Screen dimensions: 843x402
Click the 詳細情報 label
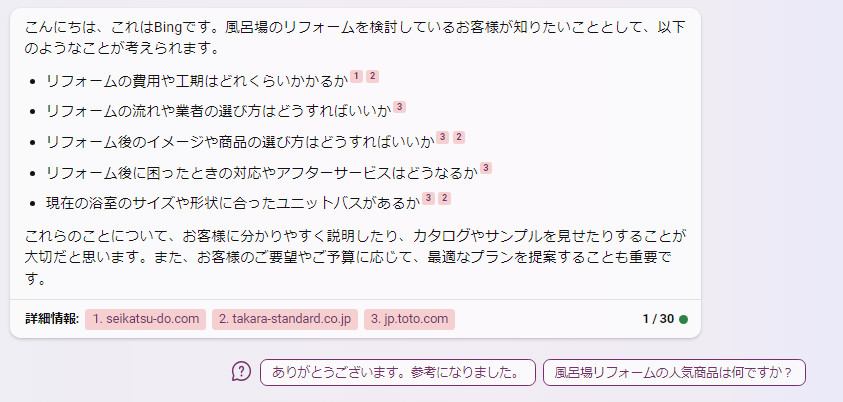click(x=52, y=319)
